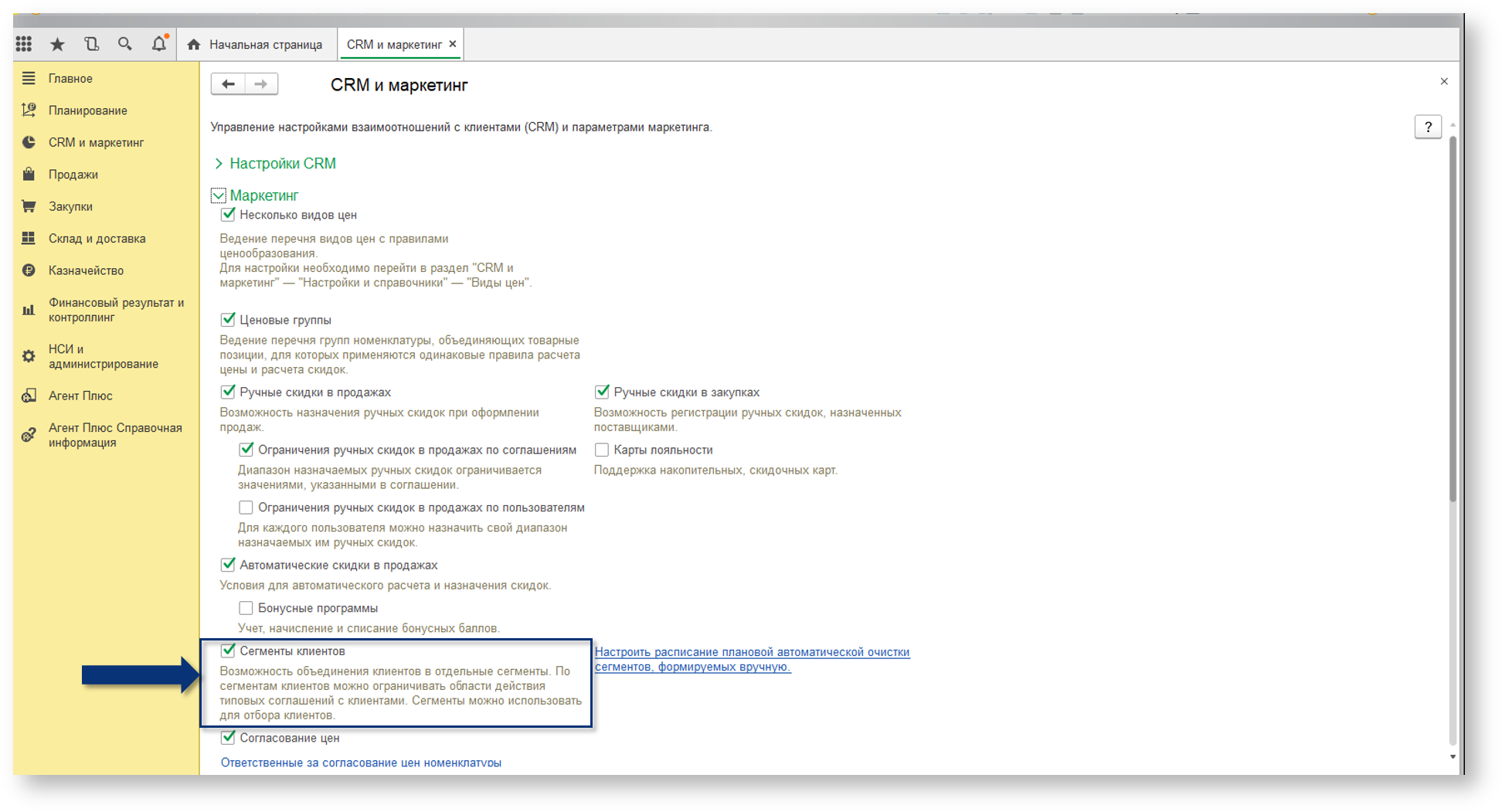Image resolution: width=1502 pixels, height=812 pixels.
Task: Enable Ограничения ручных скидок по пользователям
Action: coord(246,508)
